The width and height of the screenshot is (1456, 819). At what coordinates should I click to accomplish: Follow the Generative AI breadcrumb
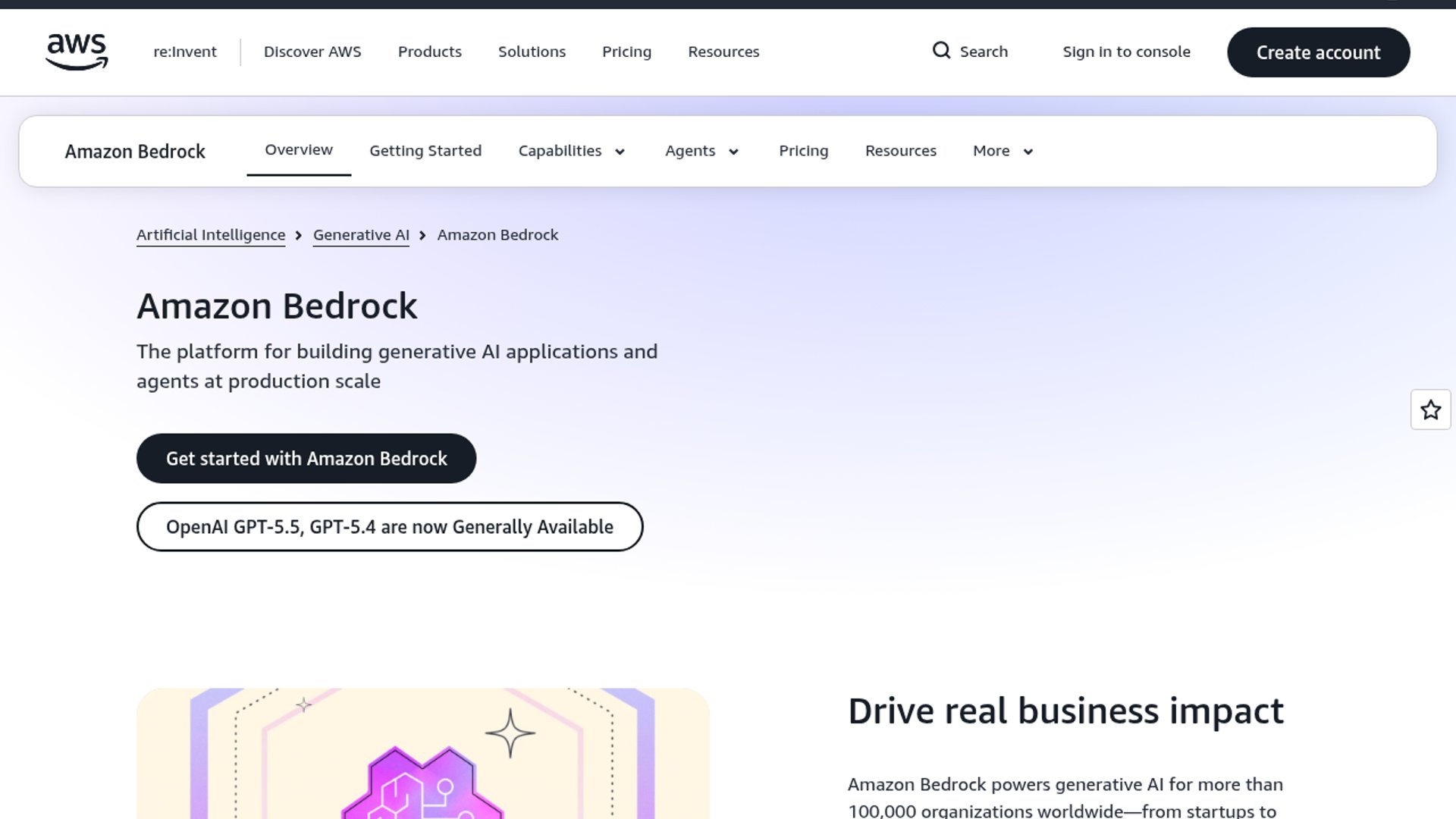[361, 235]
